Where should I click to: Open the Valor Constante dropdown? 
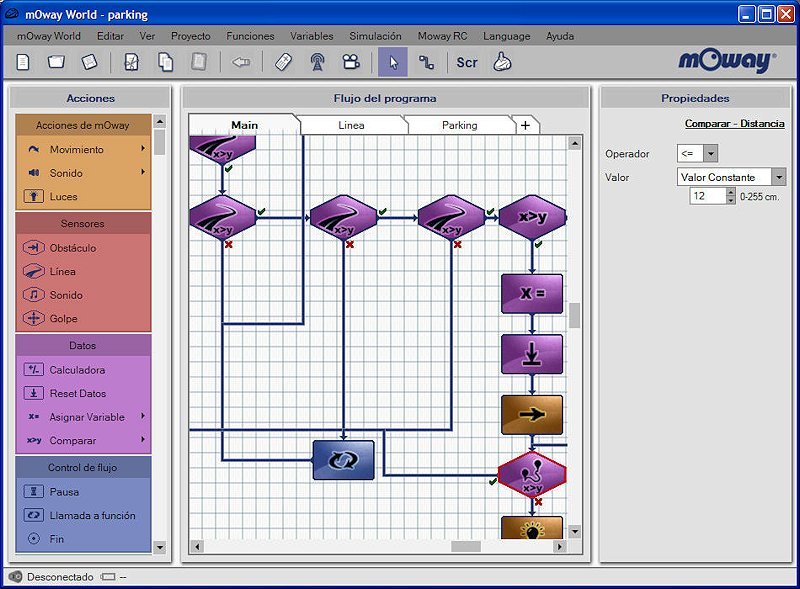(x=779, y=177)
